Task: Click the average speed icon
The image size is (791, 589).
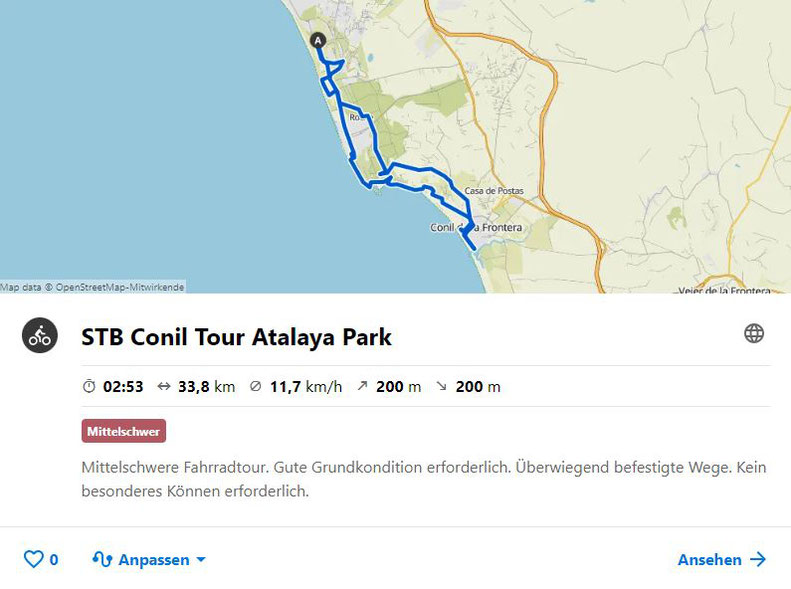Action: coord(256,386)
